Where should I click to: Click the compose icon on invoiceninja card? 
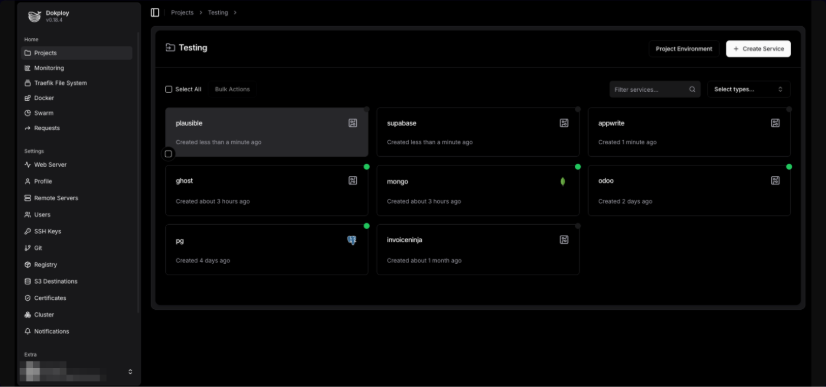coord(564,240)
